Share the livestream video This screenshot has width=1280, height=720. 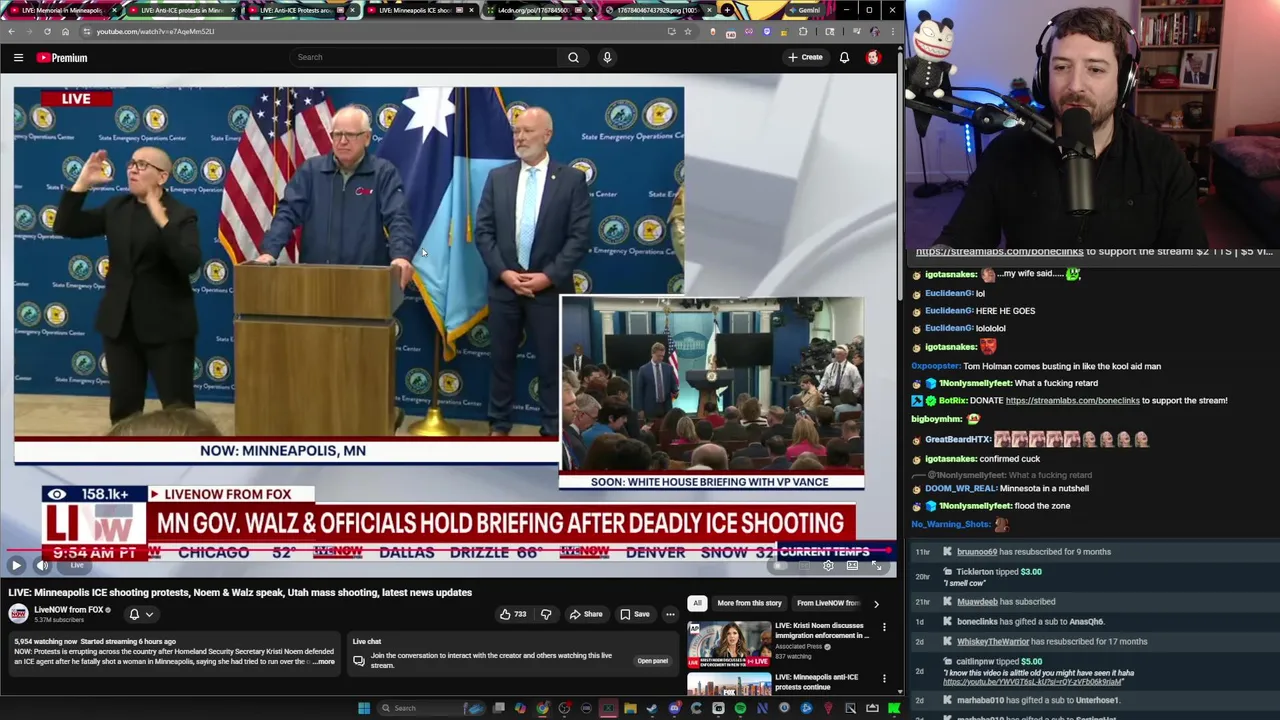point(585,614)
